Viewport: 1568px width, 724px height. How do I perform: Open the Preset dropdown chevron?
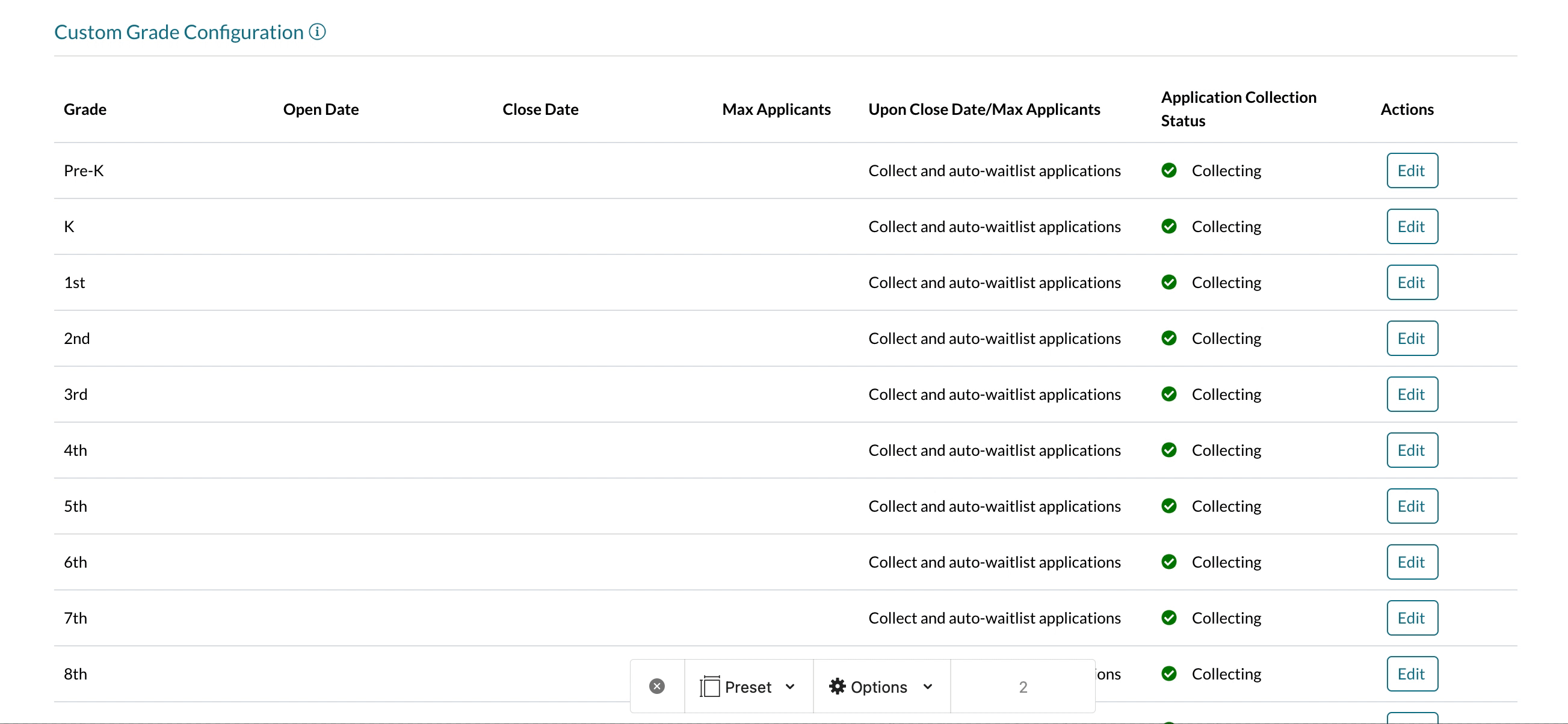[x=790, y=686]
